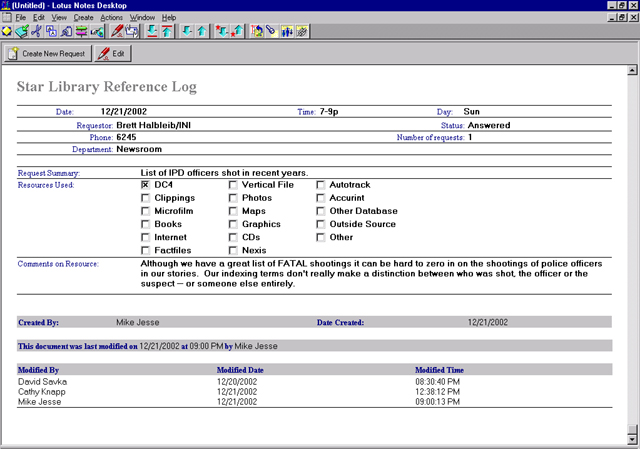Click Cathy Knapp in Modified By list
This screenshot has width=640, height=449.
[42, 392]
